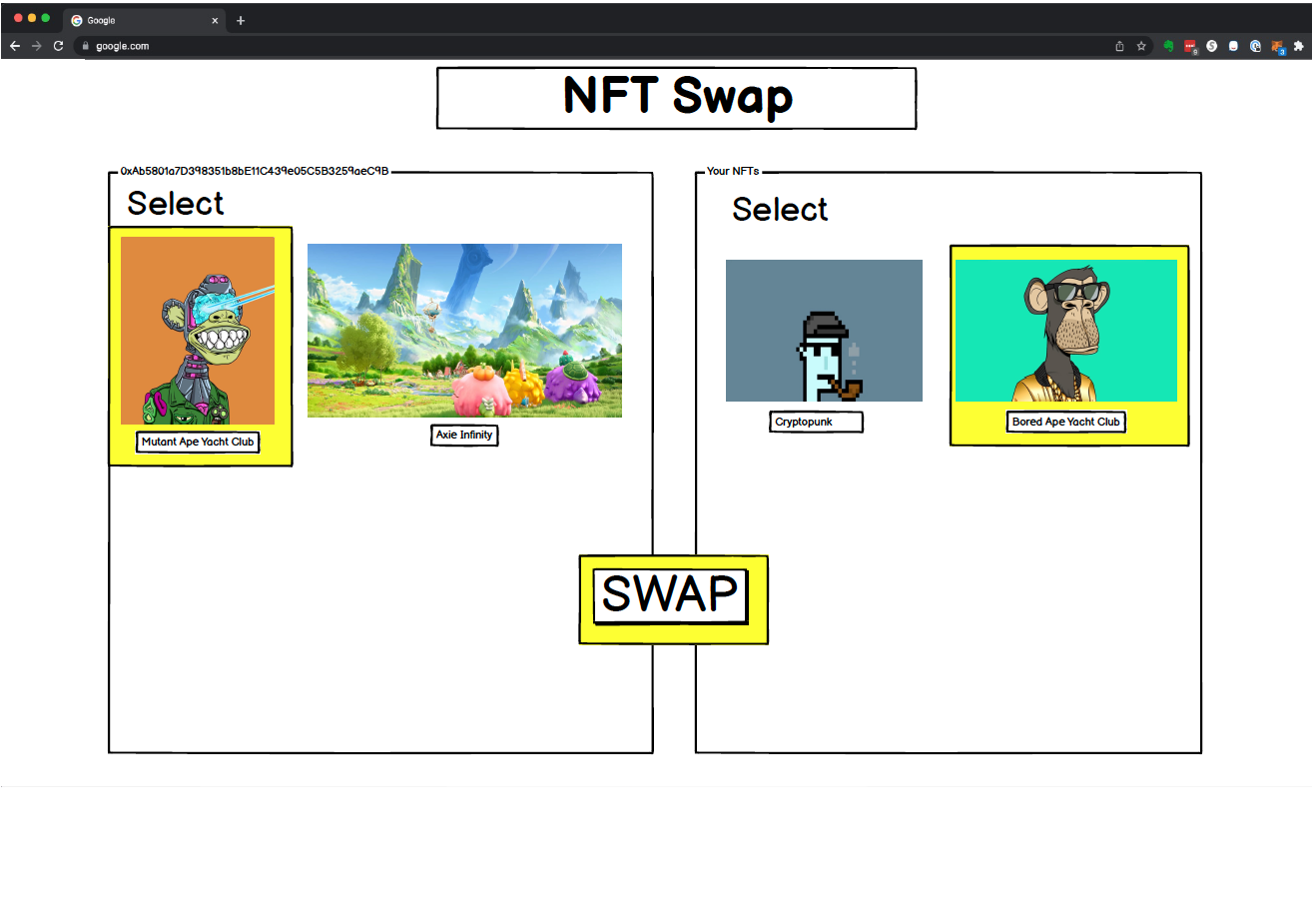1316x924 pixels.
Task: Click the Mutant Ape Yacht Club label
Action: (198, 442)
